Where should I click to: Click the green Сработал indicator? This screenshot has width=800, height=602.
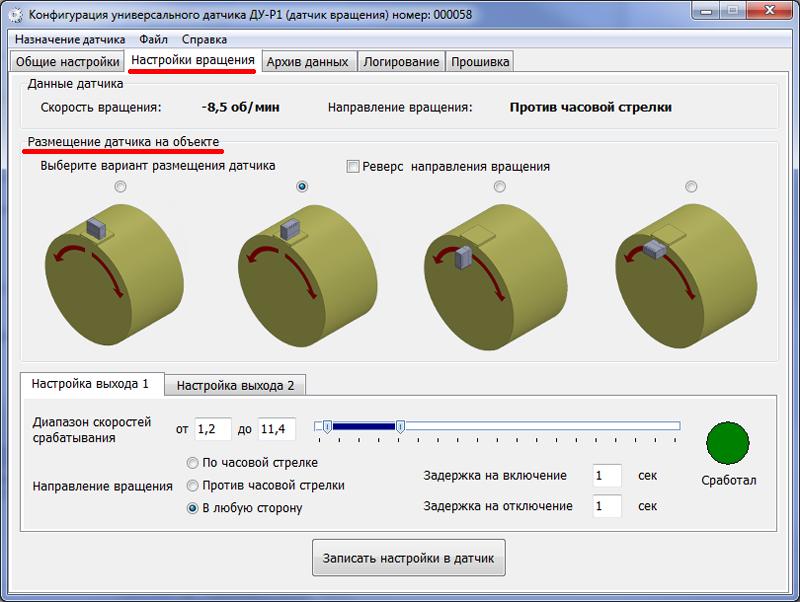(728, 443)
